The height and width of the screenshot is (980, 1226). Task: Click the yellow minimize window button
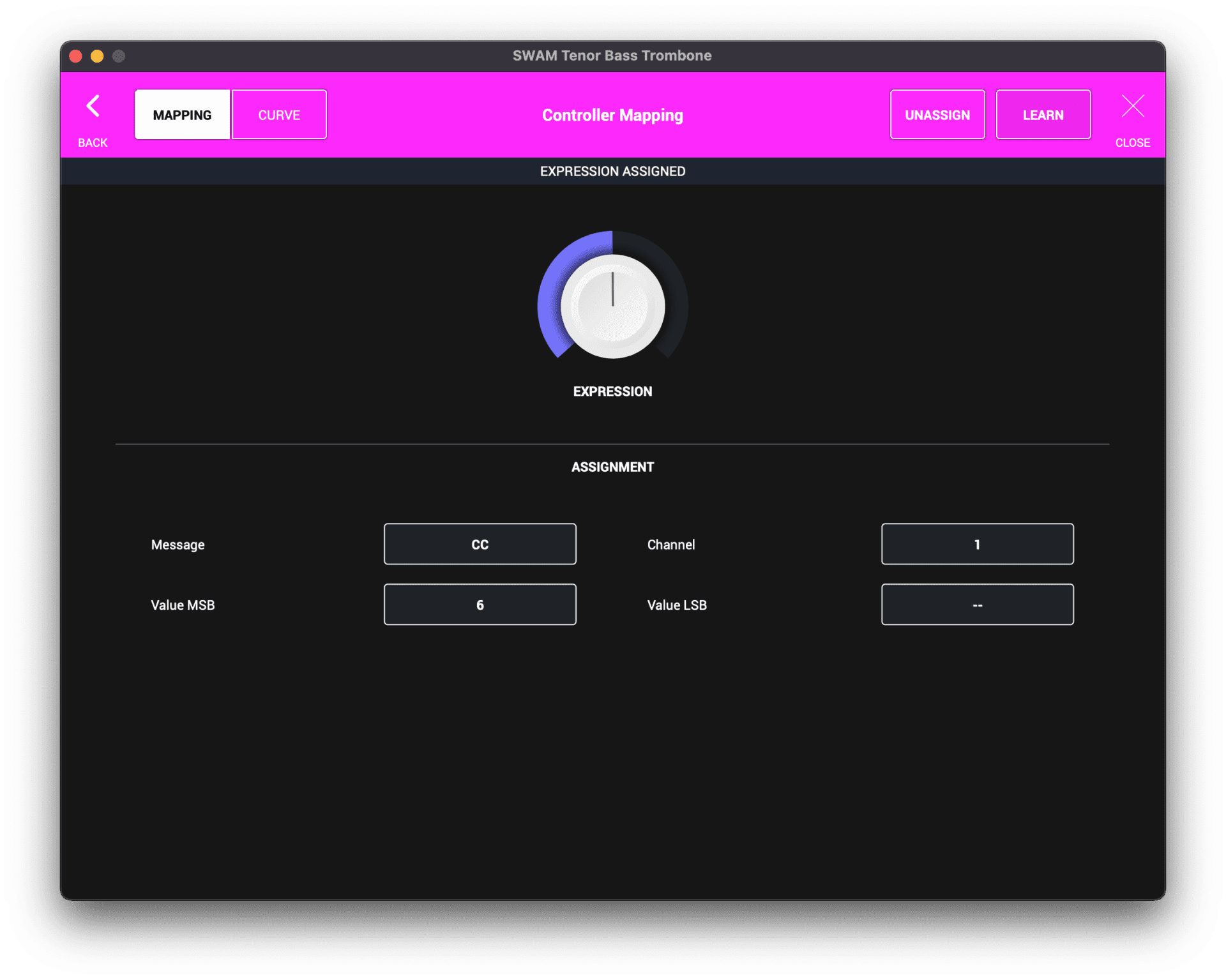97,56
